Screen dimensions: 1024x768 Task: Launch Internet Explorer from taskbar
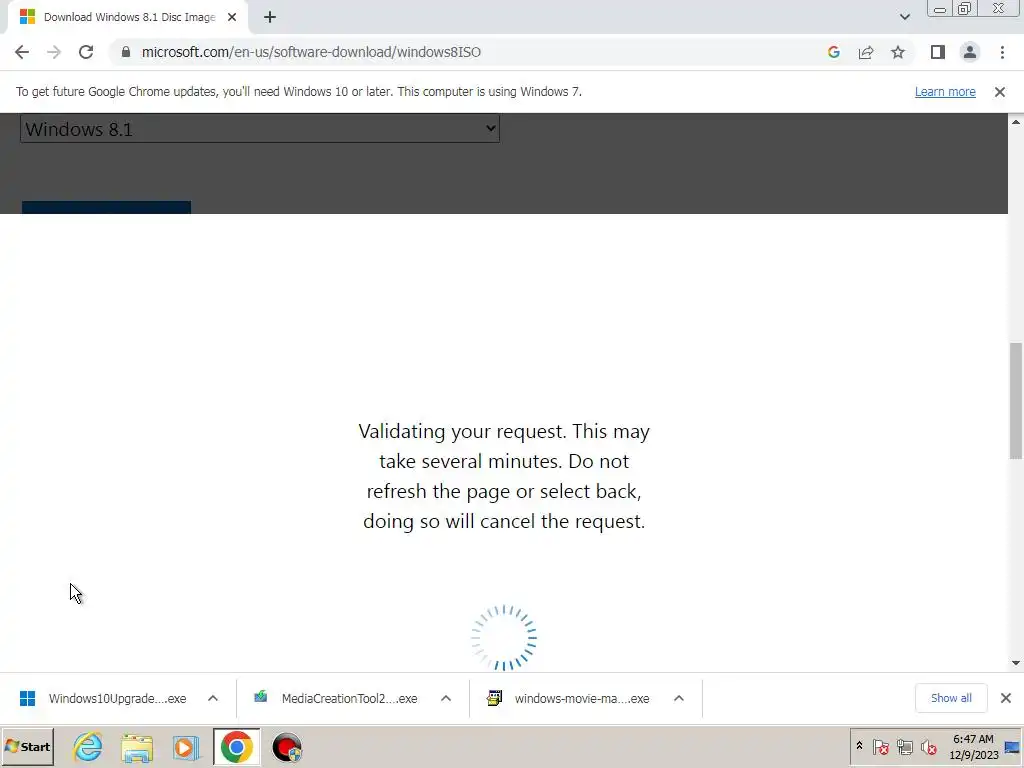click(x=88, y=746)
